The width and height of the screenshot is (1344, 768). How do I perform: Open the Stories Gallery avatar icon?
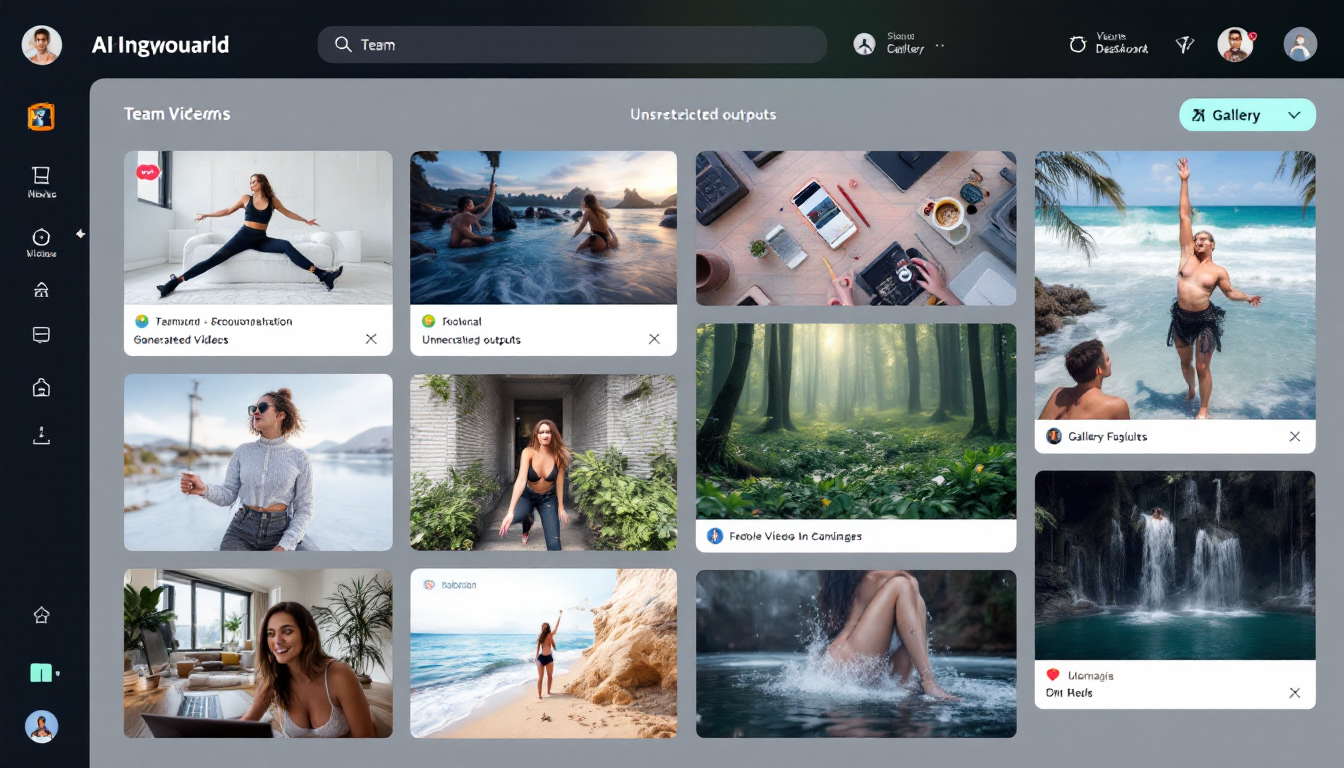pyautogui.click(x=865, y=44)
